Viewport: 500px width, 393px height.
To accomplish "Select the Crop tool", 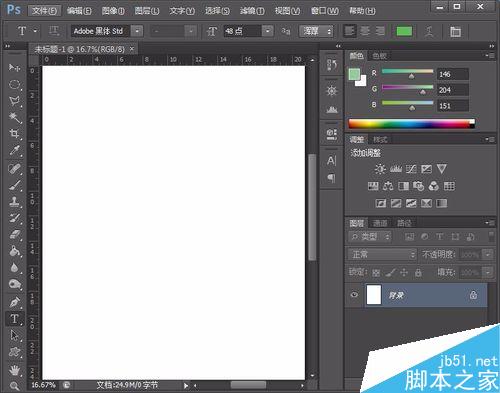I will [14, 134].
